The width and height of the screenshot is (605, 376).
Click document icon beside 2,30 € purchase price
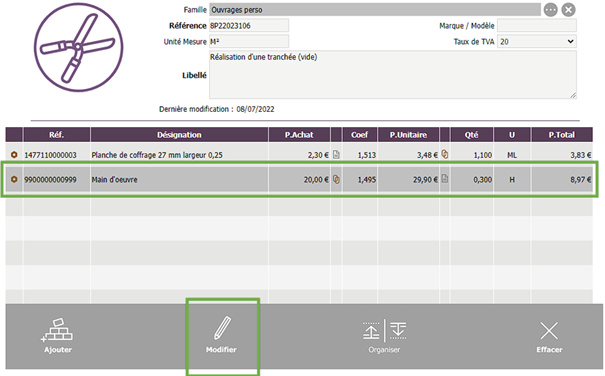pyautogui.click(x=336, y=154)
